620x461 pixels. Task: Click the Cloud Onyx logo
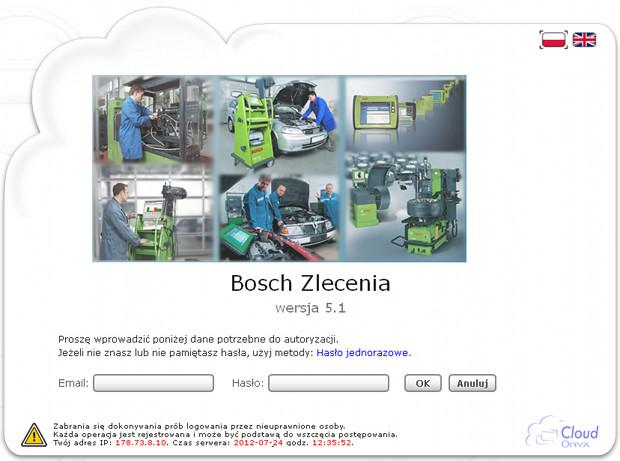coord(562,431)
